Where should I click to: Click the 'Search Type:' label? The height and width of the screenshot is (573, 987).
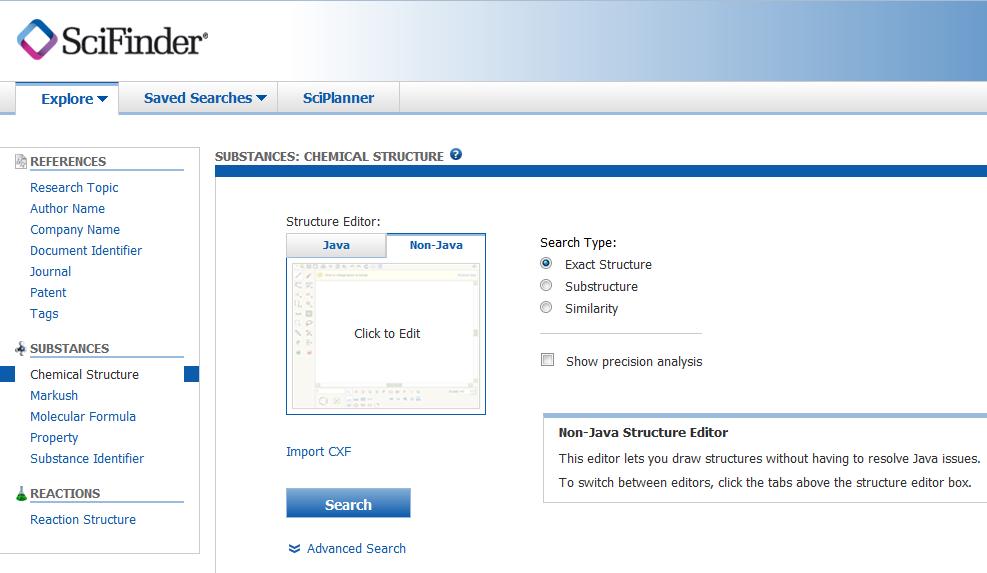(x=578, y=242)
